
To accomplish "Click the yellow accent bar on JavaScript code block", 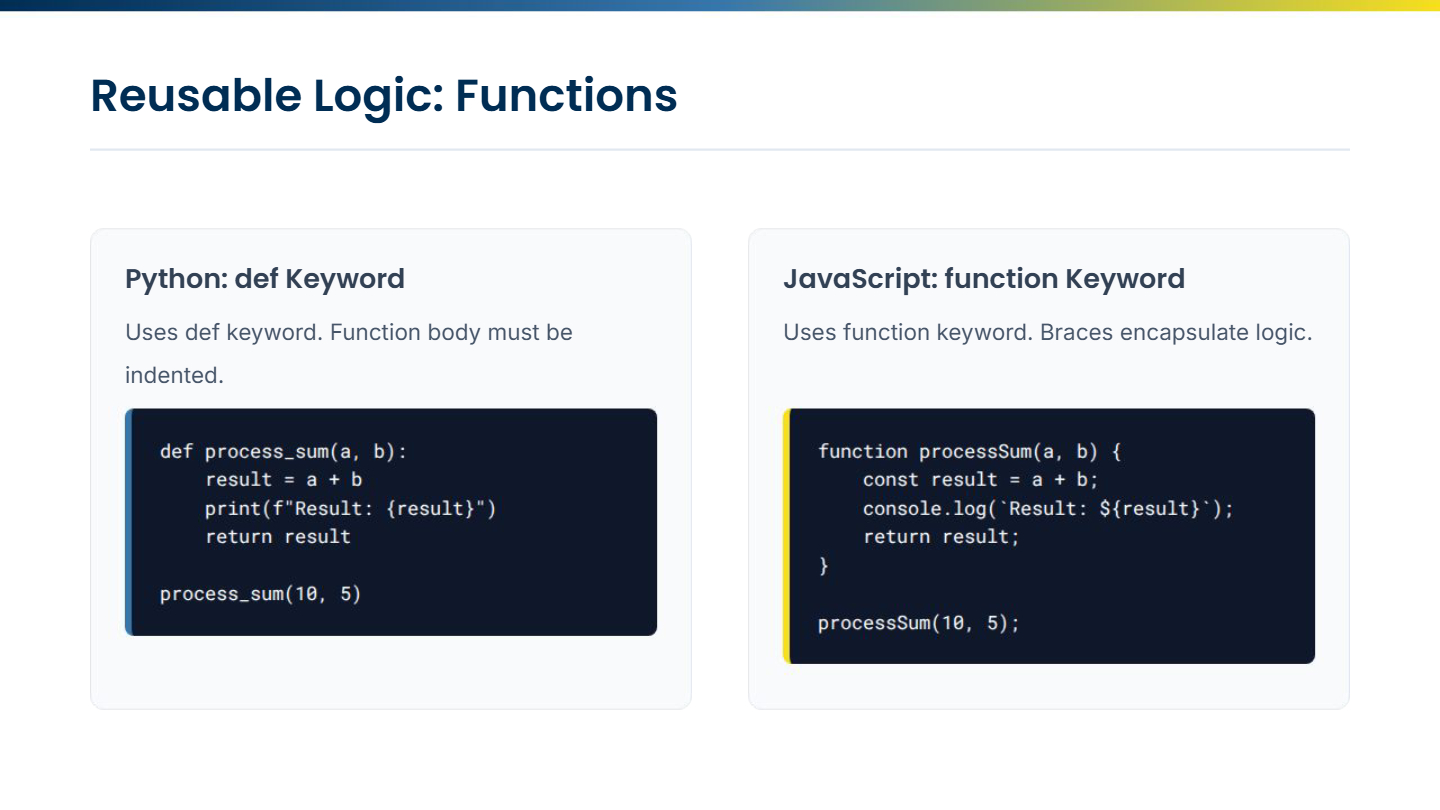I will [x=786, y=536].
